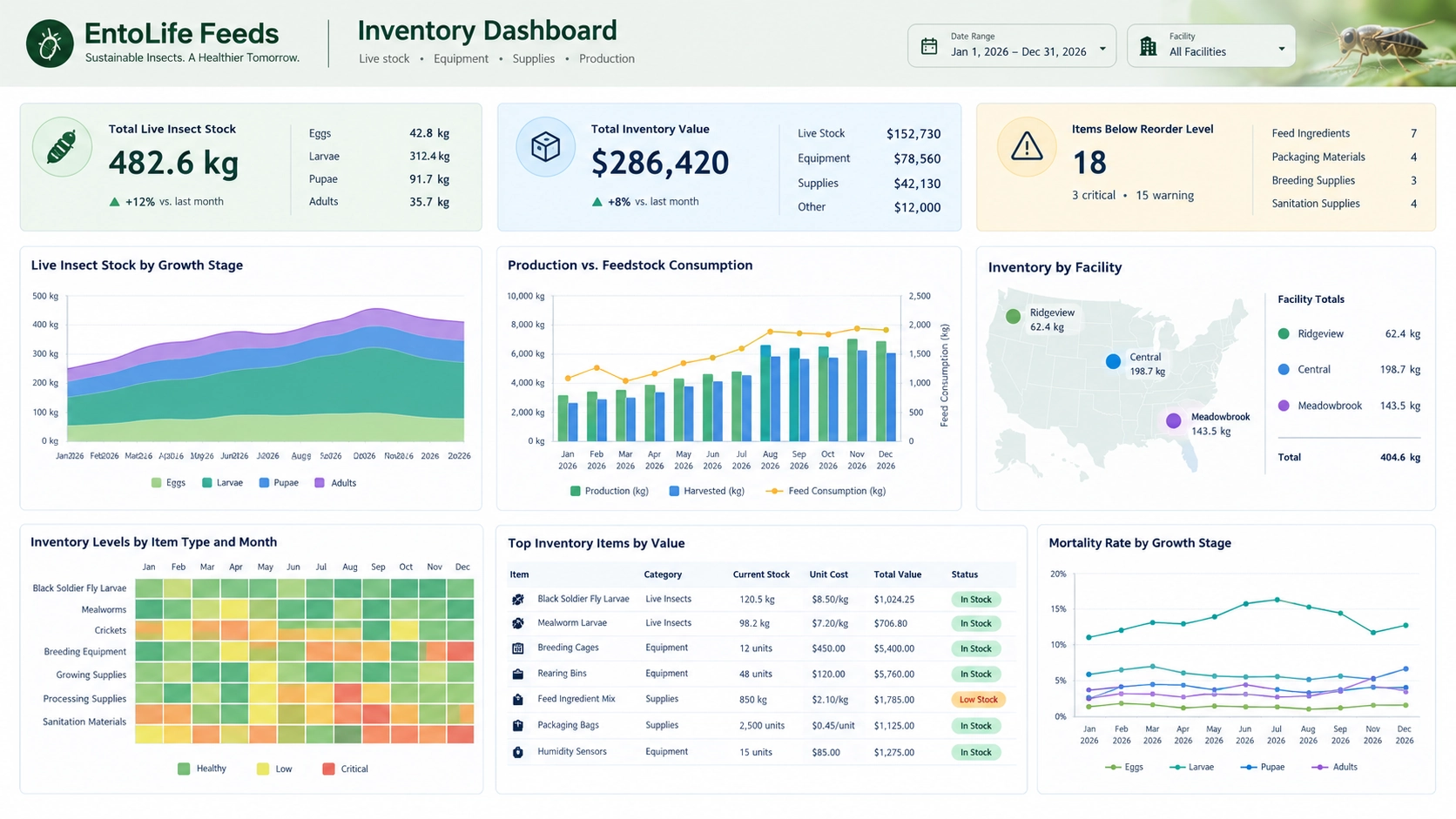Sort table by Total Value column header
The height and width of the screenshot is (819, 1456).
pyautogui.click(x=898, y=575)
